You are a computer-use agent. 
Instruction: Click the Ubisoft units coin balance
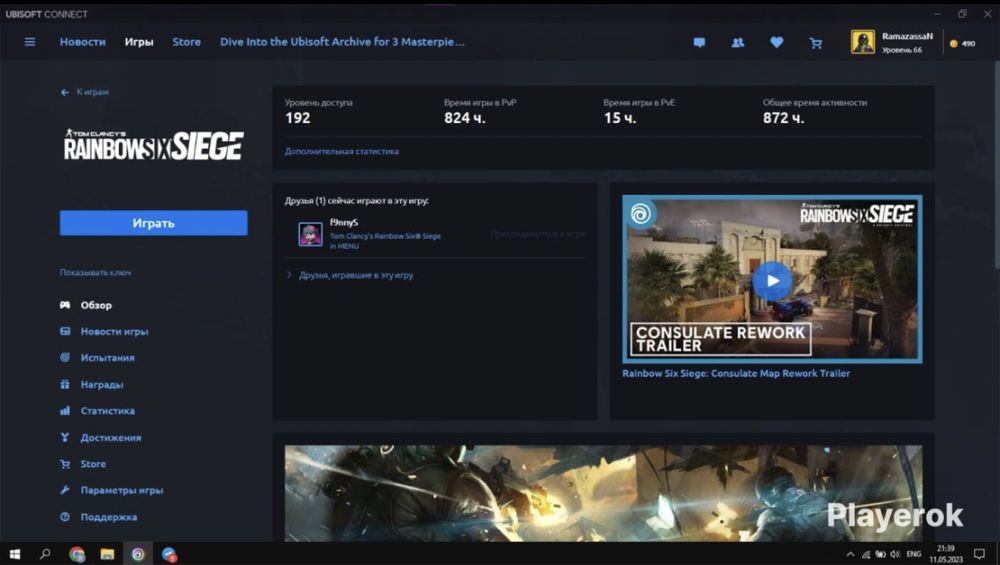[962, 43]
